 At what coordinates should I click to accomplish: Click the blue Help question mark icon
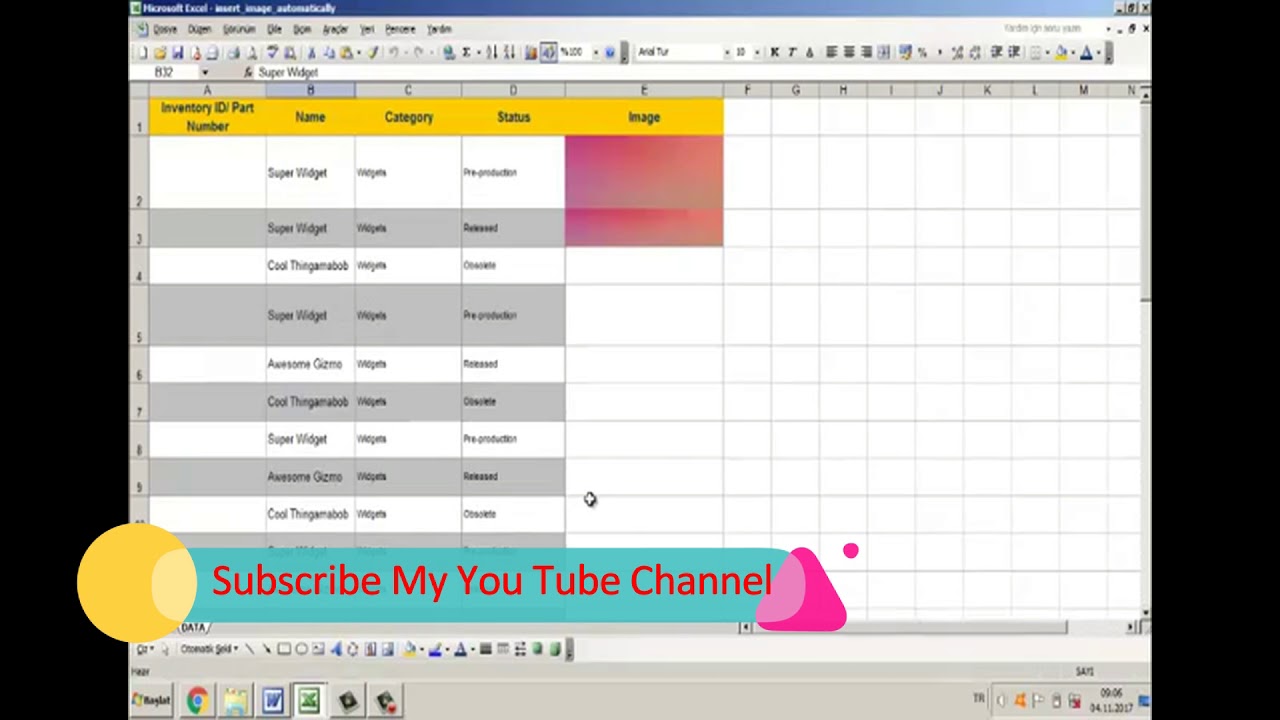click(610, 52)
